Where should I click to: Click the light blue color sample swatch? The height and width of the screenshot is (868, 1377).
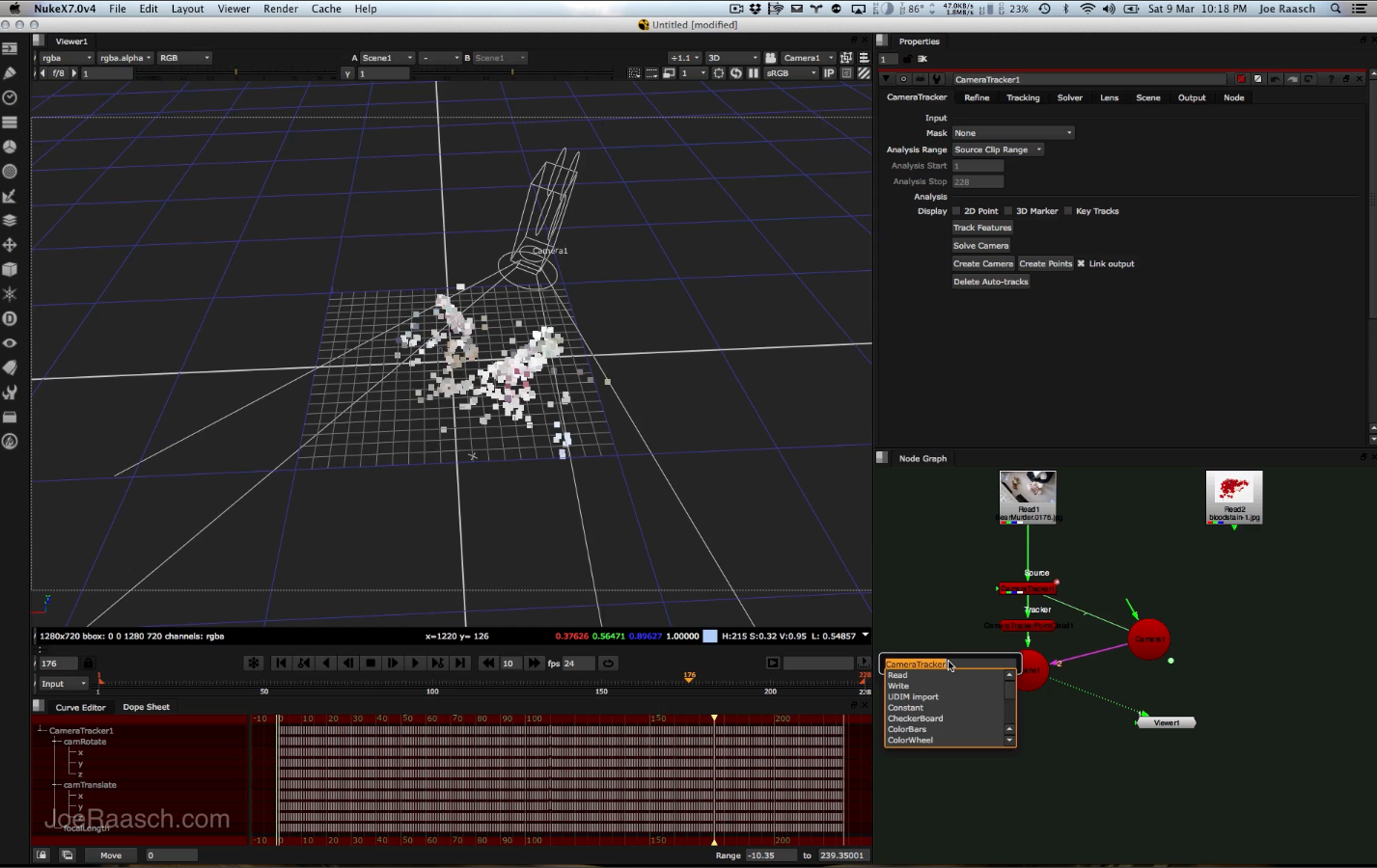coord(710,637)
